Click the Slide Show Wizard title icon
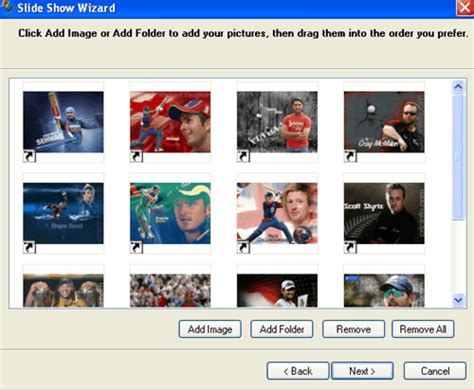Screen dimensions: 474x390 tap(6, 7)
